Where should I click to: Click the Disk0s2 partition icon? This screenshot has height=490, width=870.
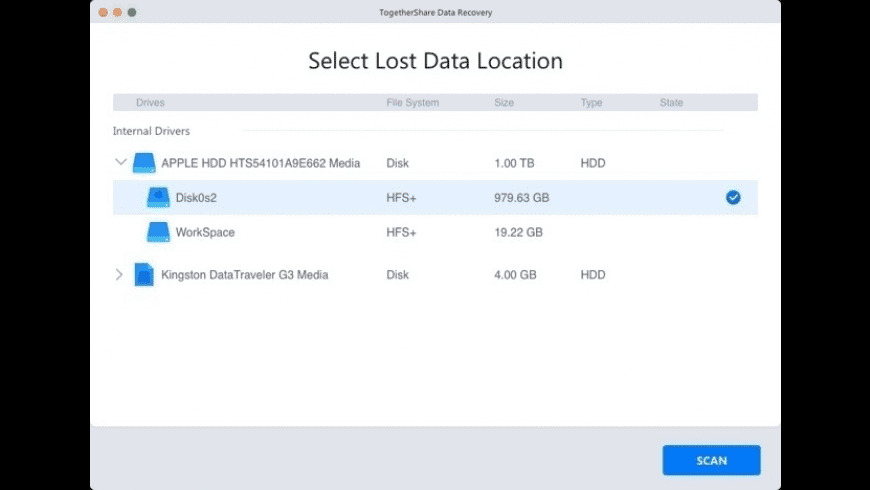tap(158, 198)
